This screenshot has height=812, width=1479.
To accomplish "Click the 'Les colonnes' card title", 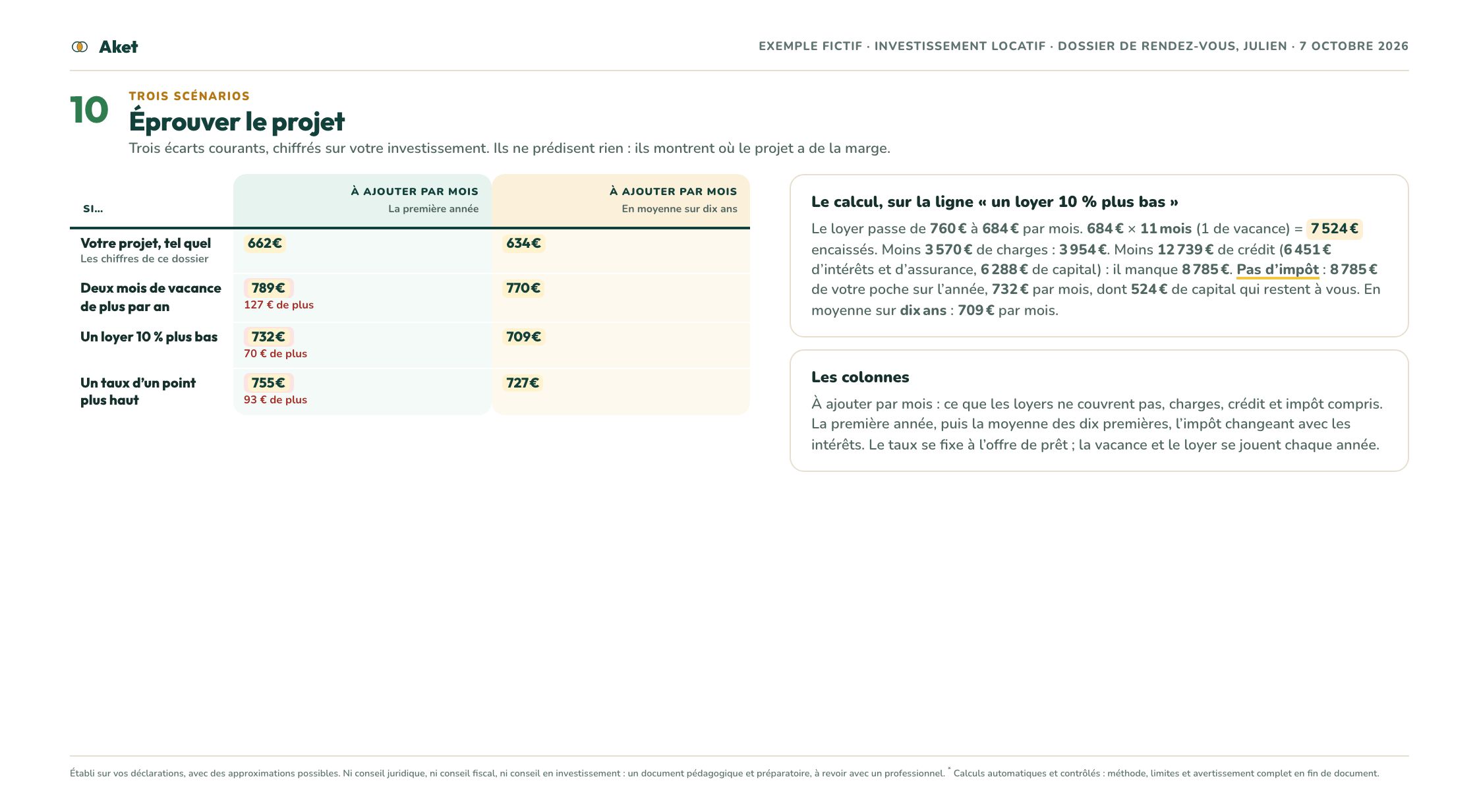I will [x=860, y=377].
